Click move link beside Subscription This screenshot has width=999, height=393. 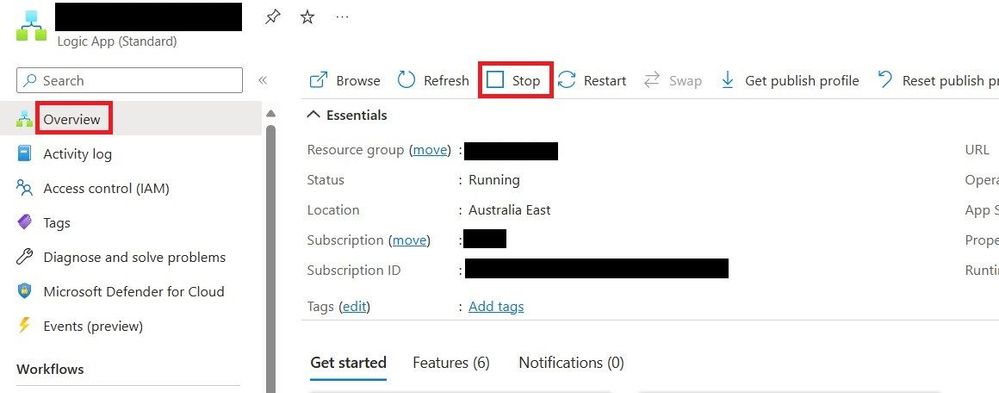tap(409, 241)
